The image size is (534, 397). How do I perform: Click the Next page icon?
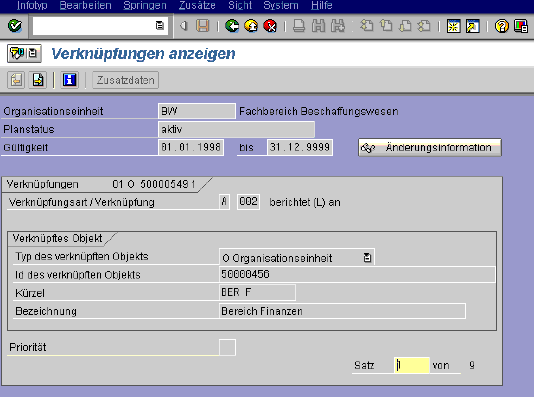[x=405, y=26]
